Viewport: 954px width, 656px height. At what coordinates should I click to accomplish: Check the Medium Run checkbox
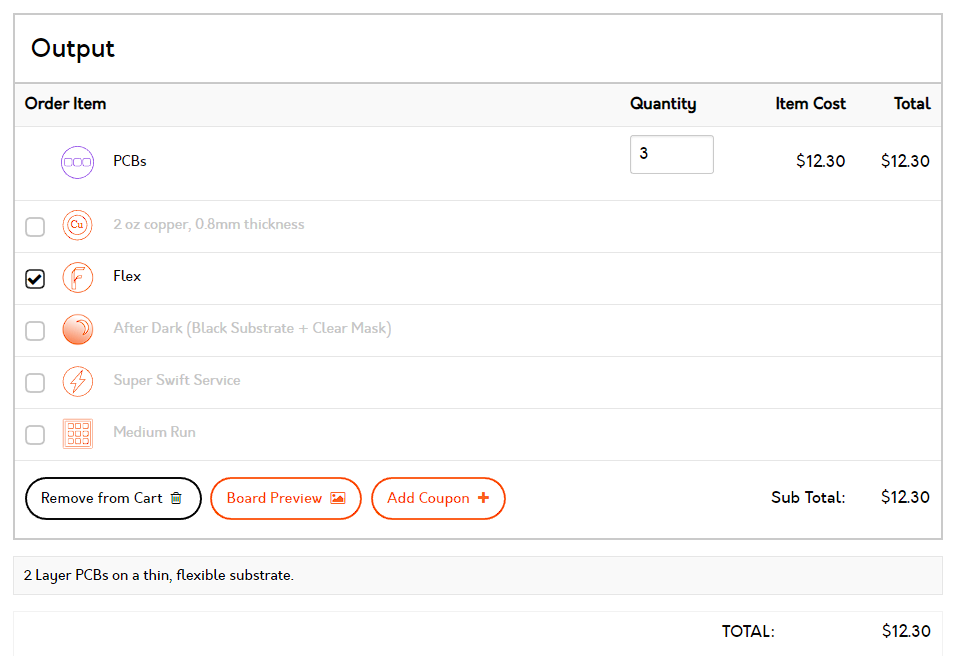click(x=35, y=435)
